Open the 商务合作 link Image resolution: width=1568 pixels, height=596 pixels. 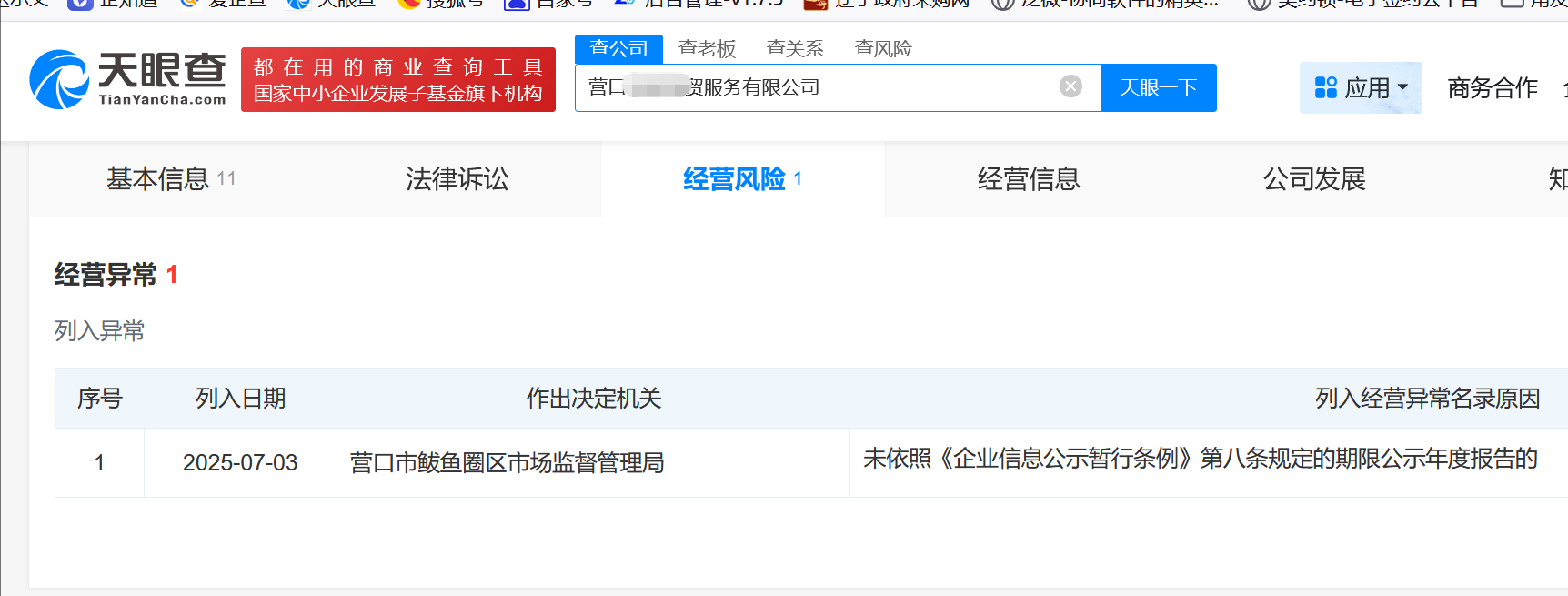click(x=1492, y=87)
